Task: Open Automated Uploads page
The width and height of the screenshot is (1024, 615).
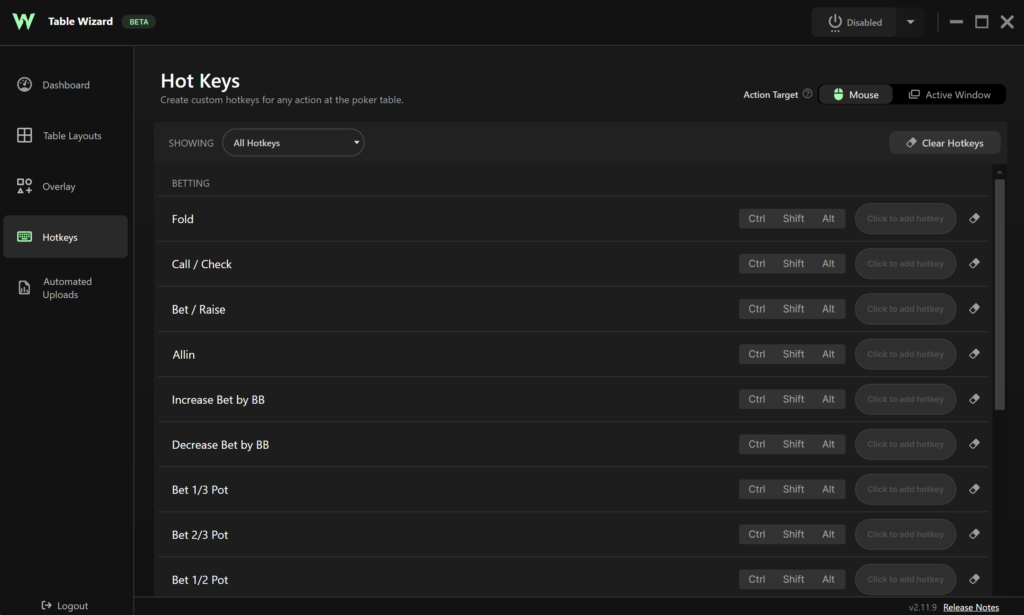Action: tap(65, 288)
